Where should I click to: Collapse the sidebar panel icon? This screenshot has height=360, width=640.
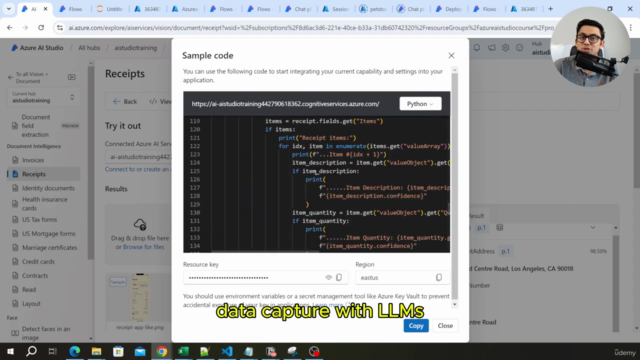click(71, 77)
